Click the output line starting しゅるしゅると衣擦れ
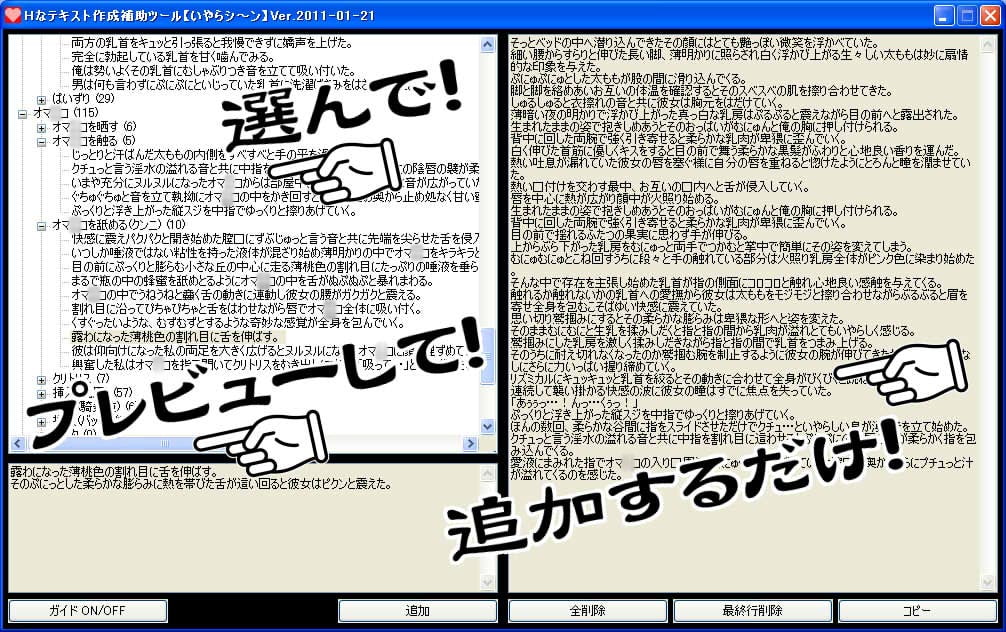This screenshot has height=632, width=1006. 647,103
